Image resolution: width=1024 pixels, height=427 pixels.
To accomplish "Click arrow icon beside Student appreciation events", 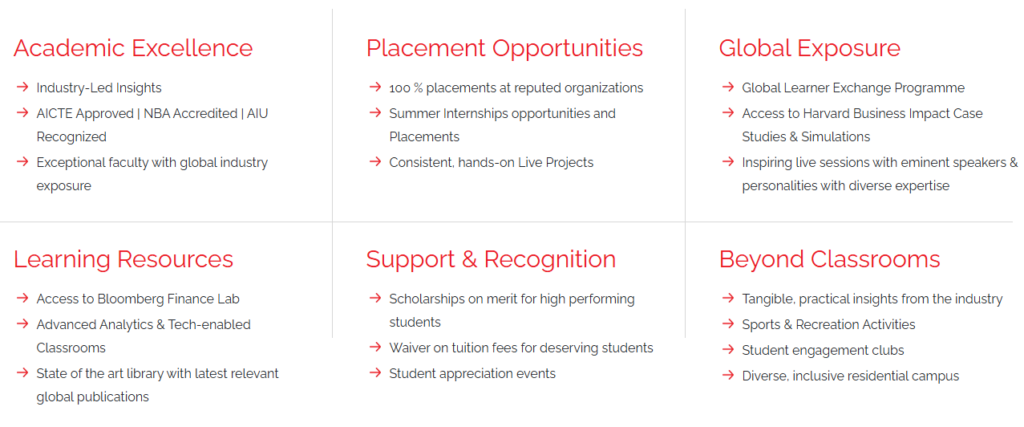I will point(375,372).
